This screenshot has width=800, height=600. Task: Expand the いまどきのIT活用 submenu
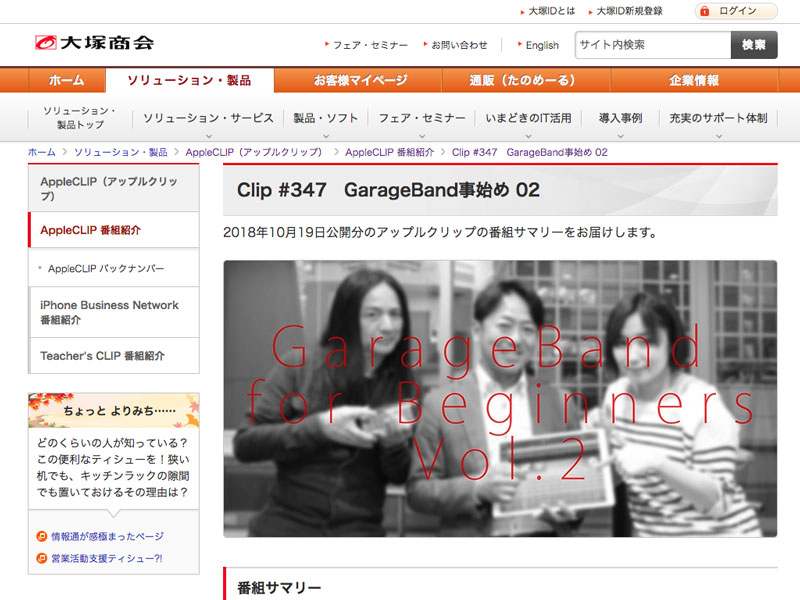click(528, 118)
